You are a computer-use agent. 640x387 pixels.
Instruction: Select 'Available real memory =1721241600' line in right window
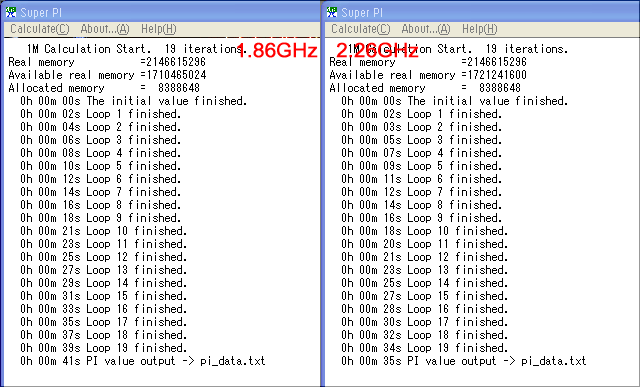[428, 75]
